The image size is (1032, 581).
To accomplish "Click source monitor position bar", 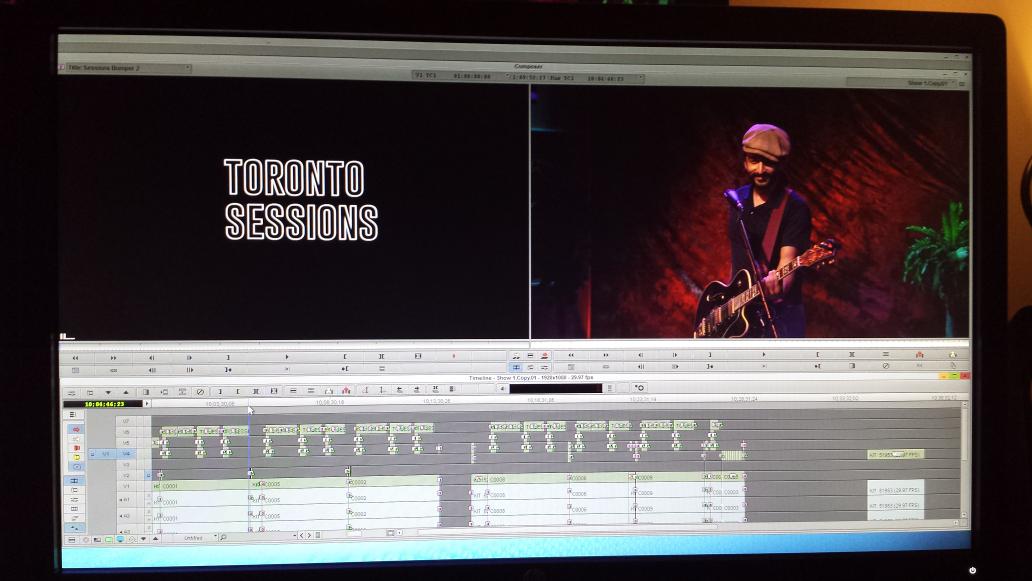I will [x=294, y=343].
